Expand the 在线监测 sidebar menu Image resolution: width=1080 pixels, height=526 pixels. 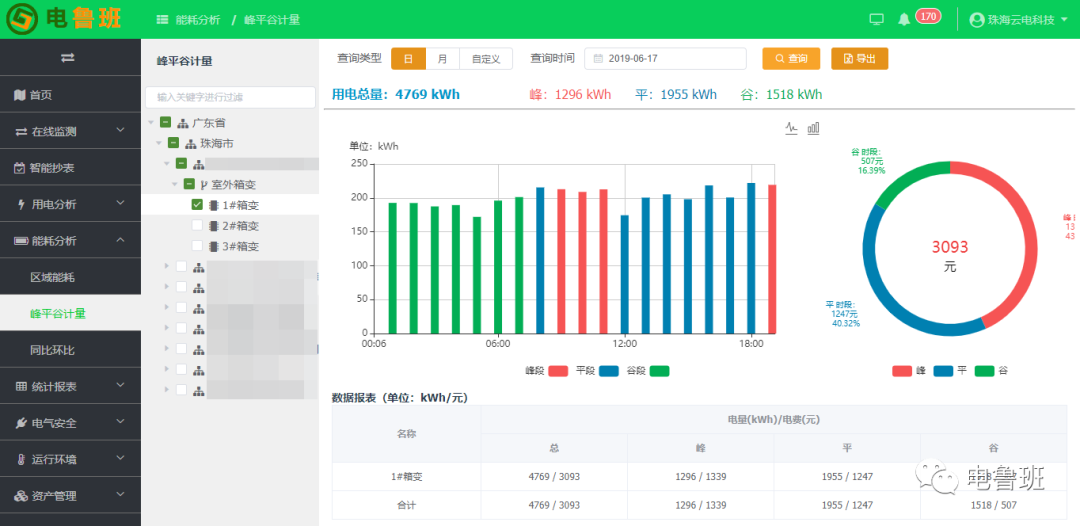69,131
